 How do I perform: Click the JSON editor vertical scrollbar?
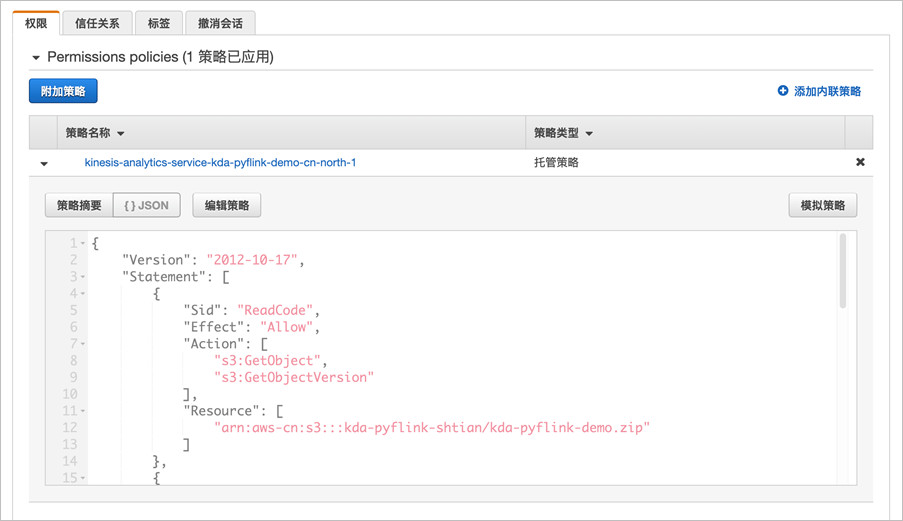coord(843,271)
